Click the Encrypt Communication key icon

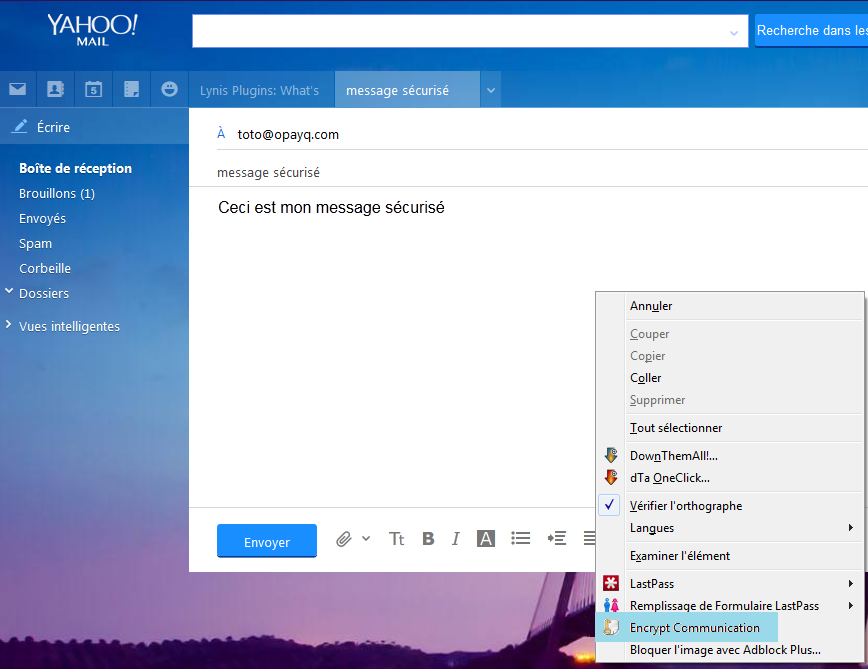pyautogui.click(x=611, y=627)
